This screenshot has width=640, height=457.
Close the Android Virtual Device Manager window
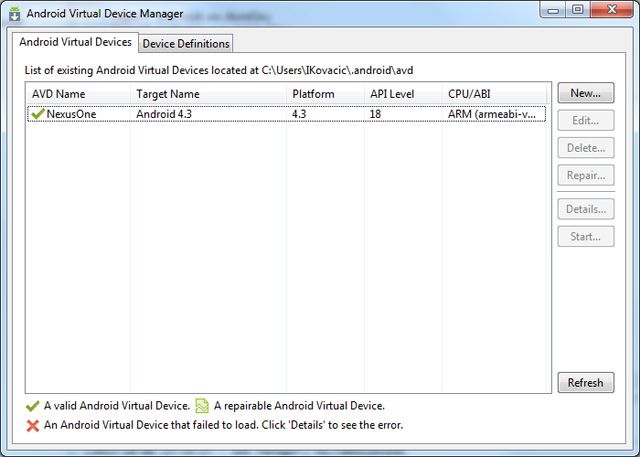point(611,10)
